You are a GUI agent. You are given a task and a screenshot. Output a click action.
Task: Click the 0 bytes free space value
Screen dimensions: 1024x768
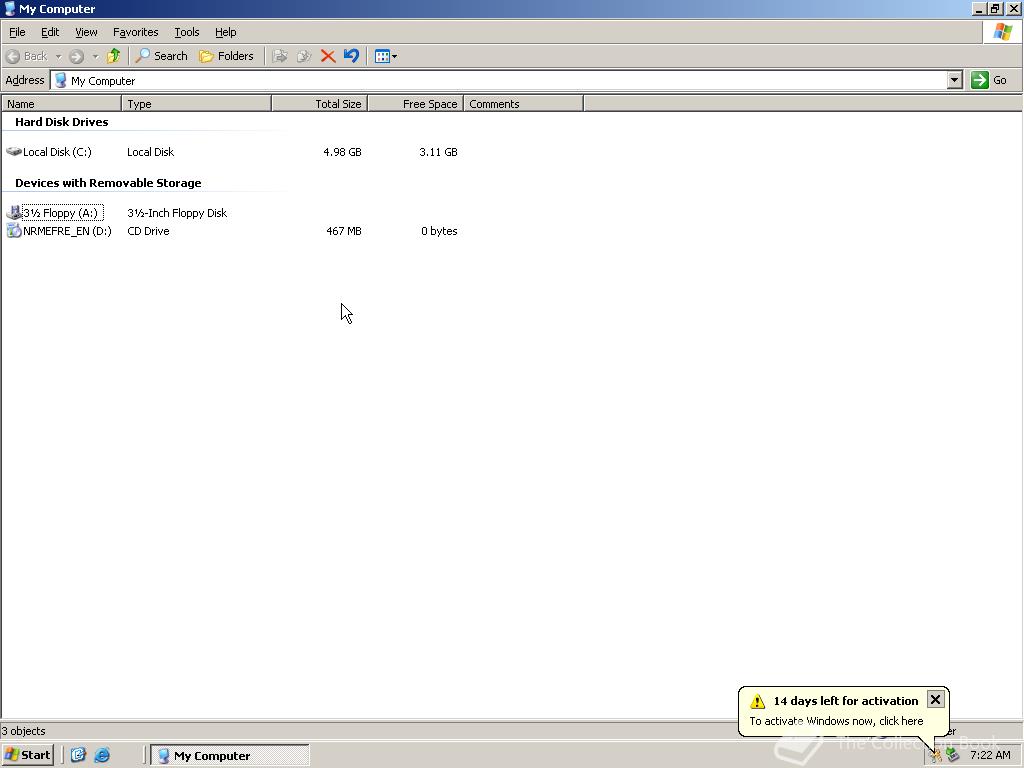(x=439, y=231)
